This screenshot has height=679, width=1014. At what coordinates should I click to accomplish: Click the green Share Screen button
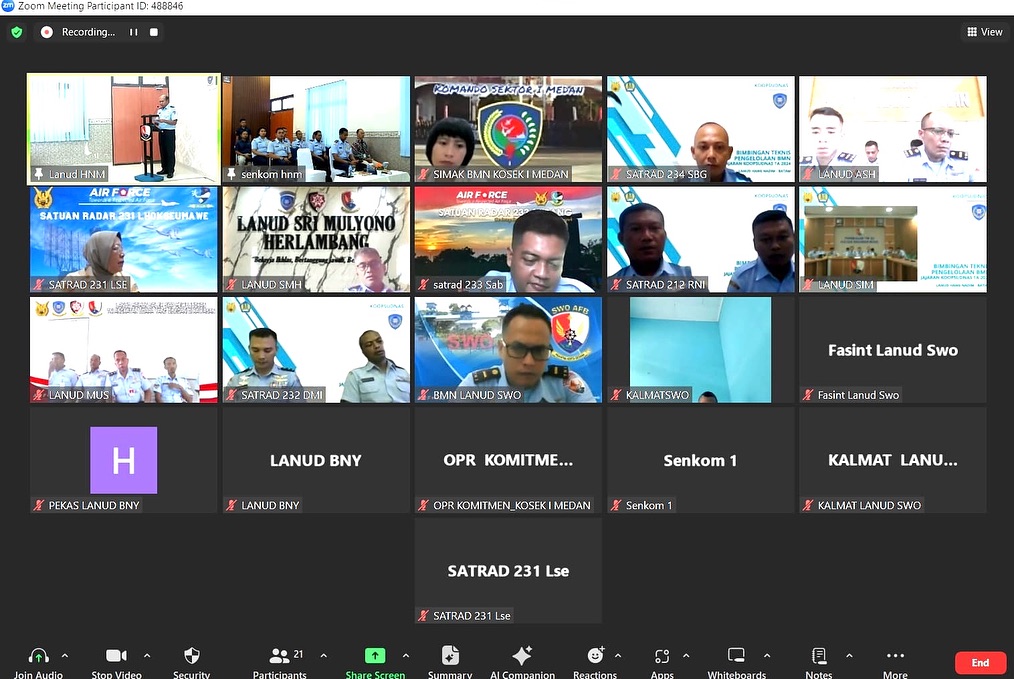point(375,656)
